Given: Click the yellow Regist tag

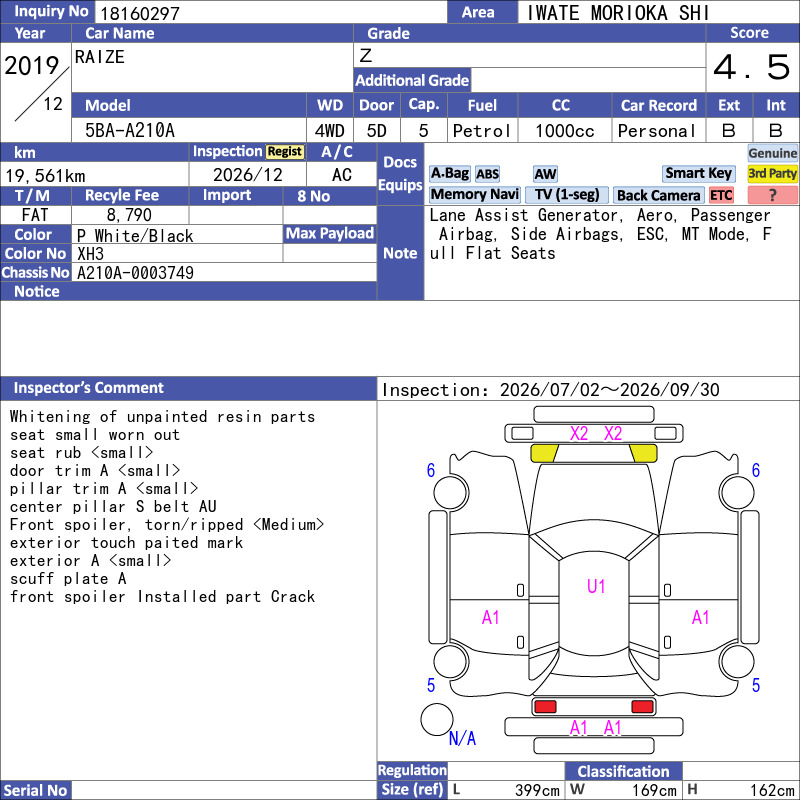Looking at the screenshot, I should pos(285,152).
